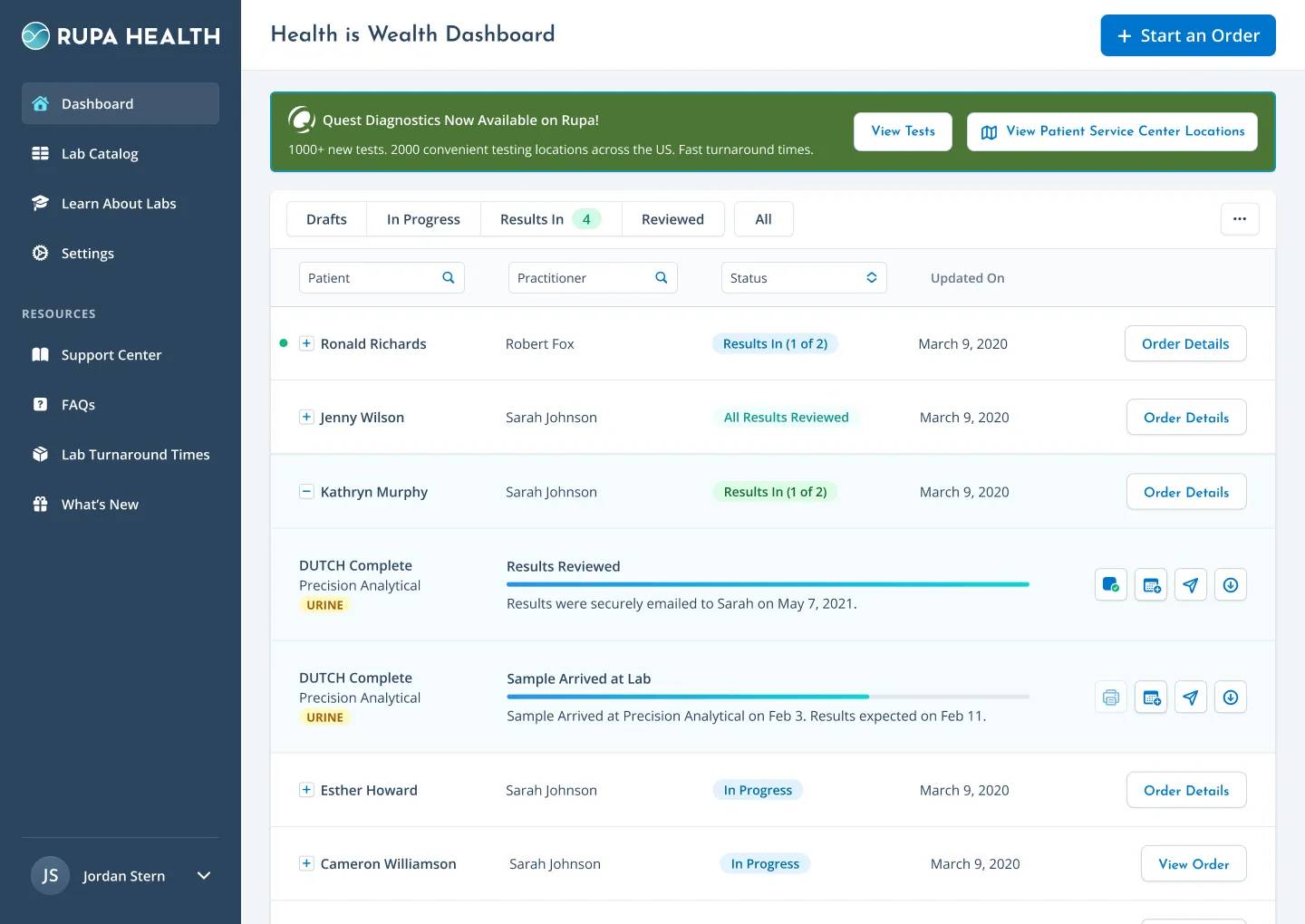Click send icon in Sample Arrived row
This screenshot has height=924, width=1305.
click(x=1191, y=697)
